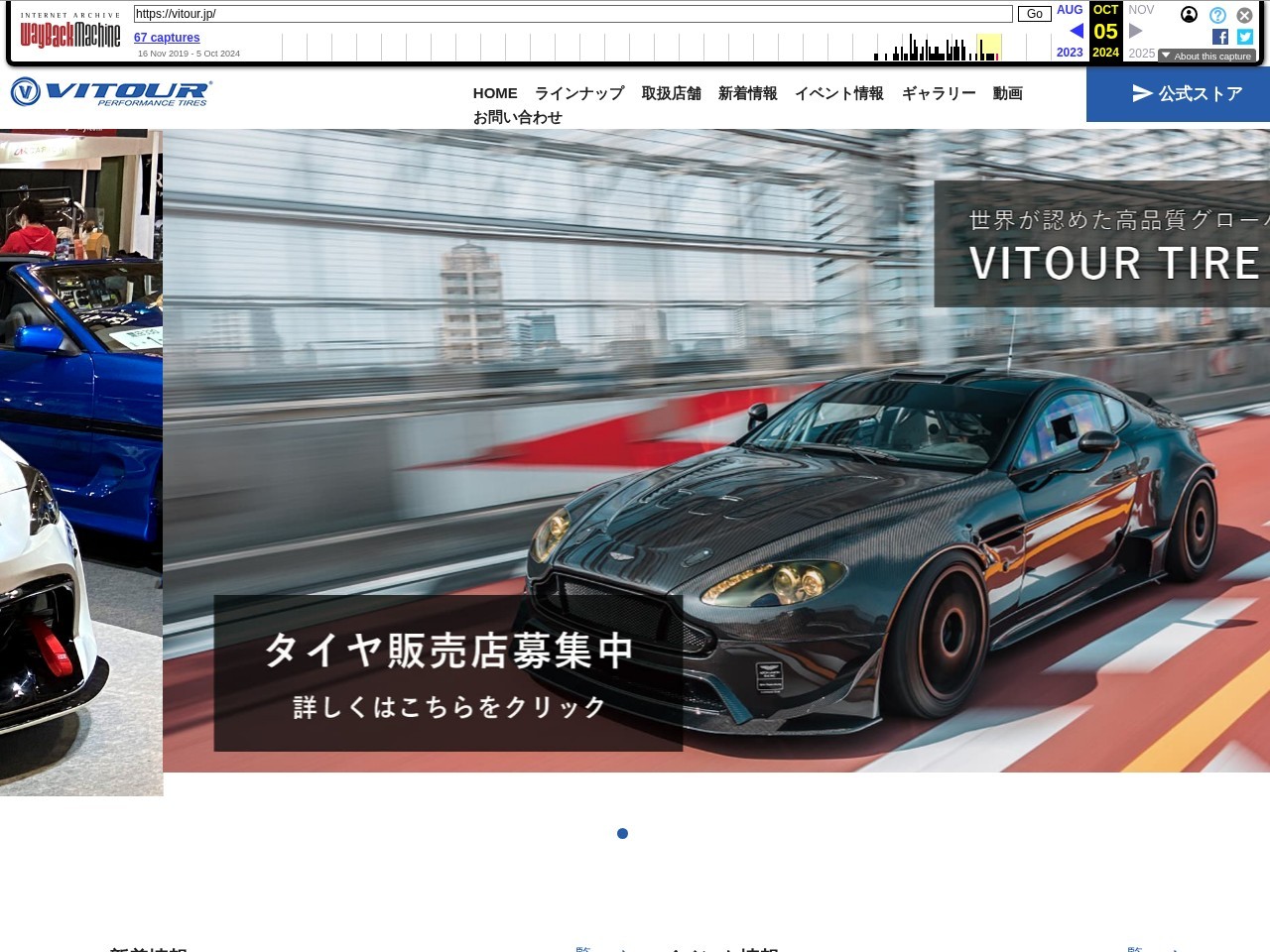The image size is (1270, 952).
Task: Click the Wayback Machine logo
Action: tap(70, 36)
